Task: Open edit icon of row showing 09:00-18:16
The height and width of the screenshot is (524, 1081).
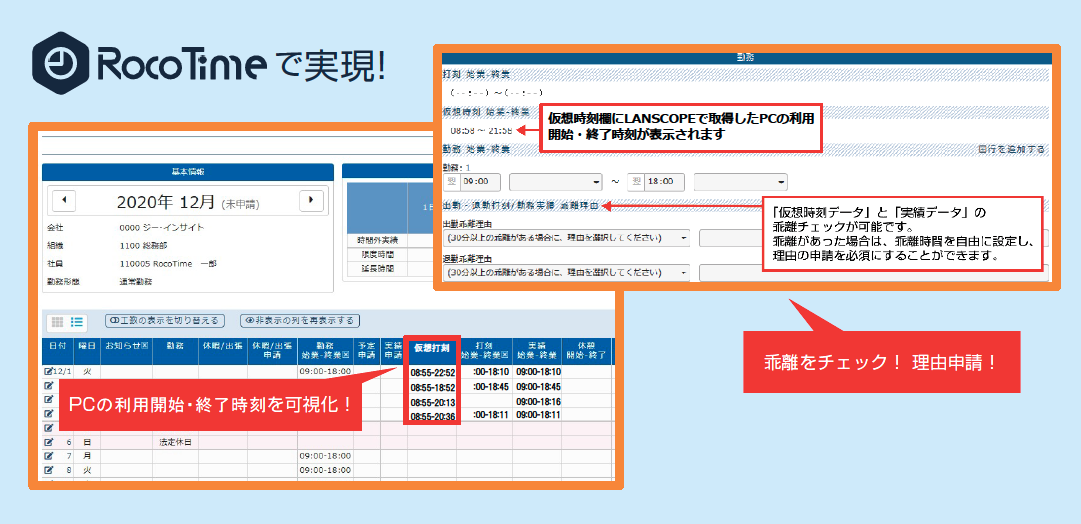Action: pyautogui.click(x=48, y=401)
